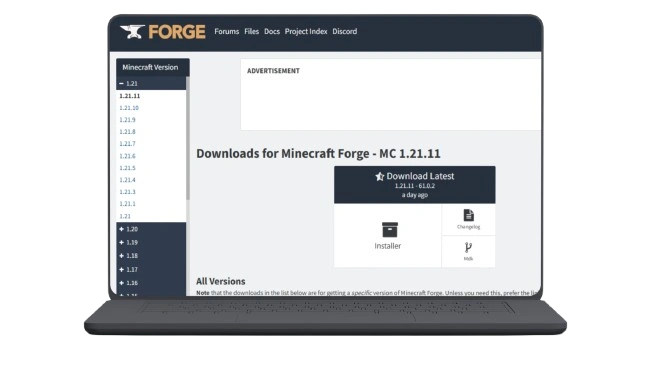Click the Minecraft Version sidebar header
This screenshot has height=375, width=666.
152,67
